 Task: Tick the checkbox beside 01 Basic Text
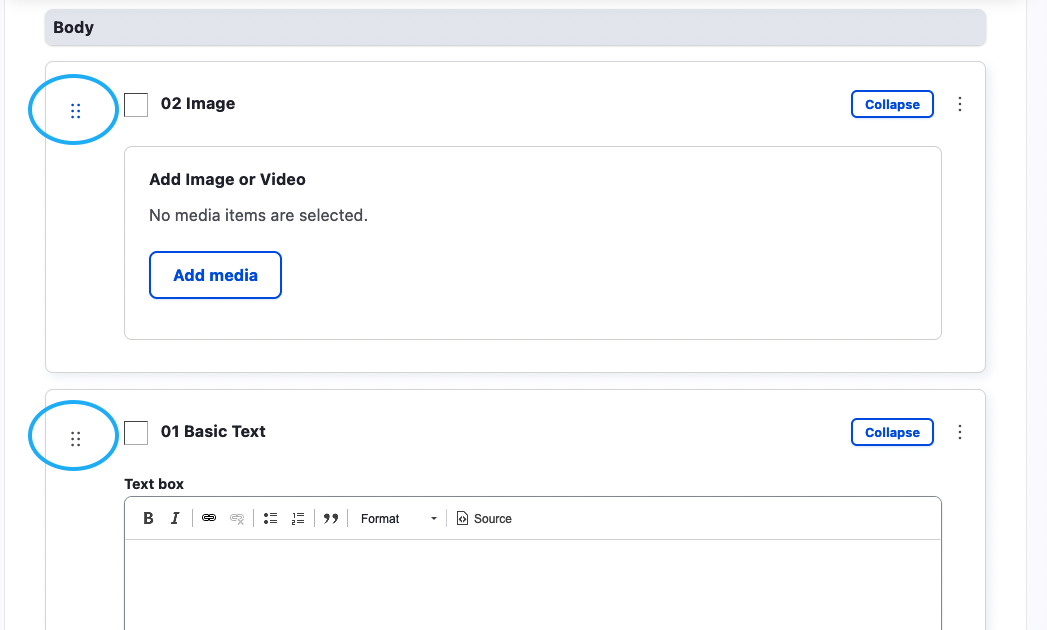pyautogui.click(x=136, y=433)
